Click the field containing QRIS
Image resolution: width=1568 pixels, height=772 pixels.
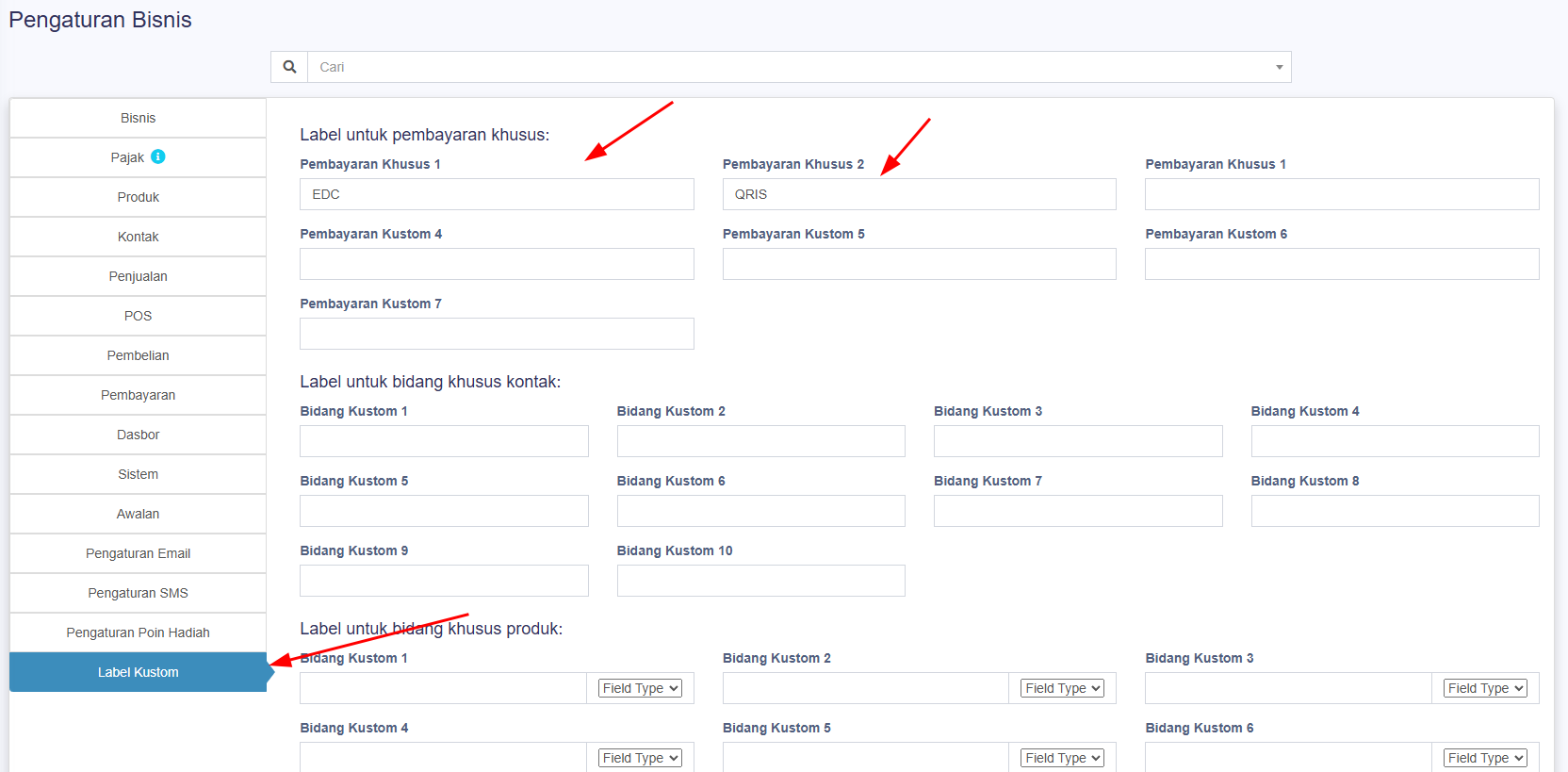(x=920, y=194)
